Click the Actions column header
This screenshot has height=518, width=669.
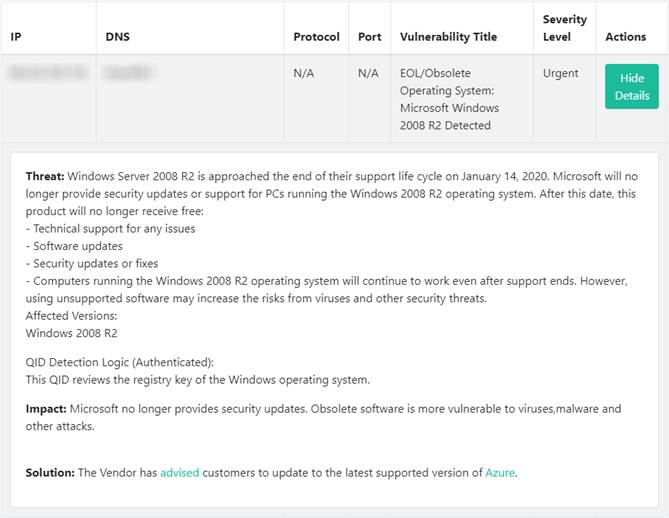tap(626, 37)
